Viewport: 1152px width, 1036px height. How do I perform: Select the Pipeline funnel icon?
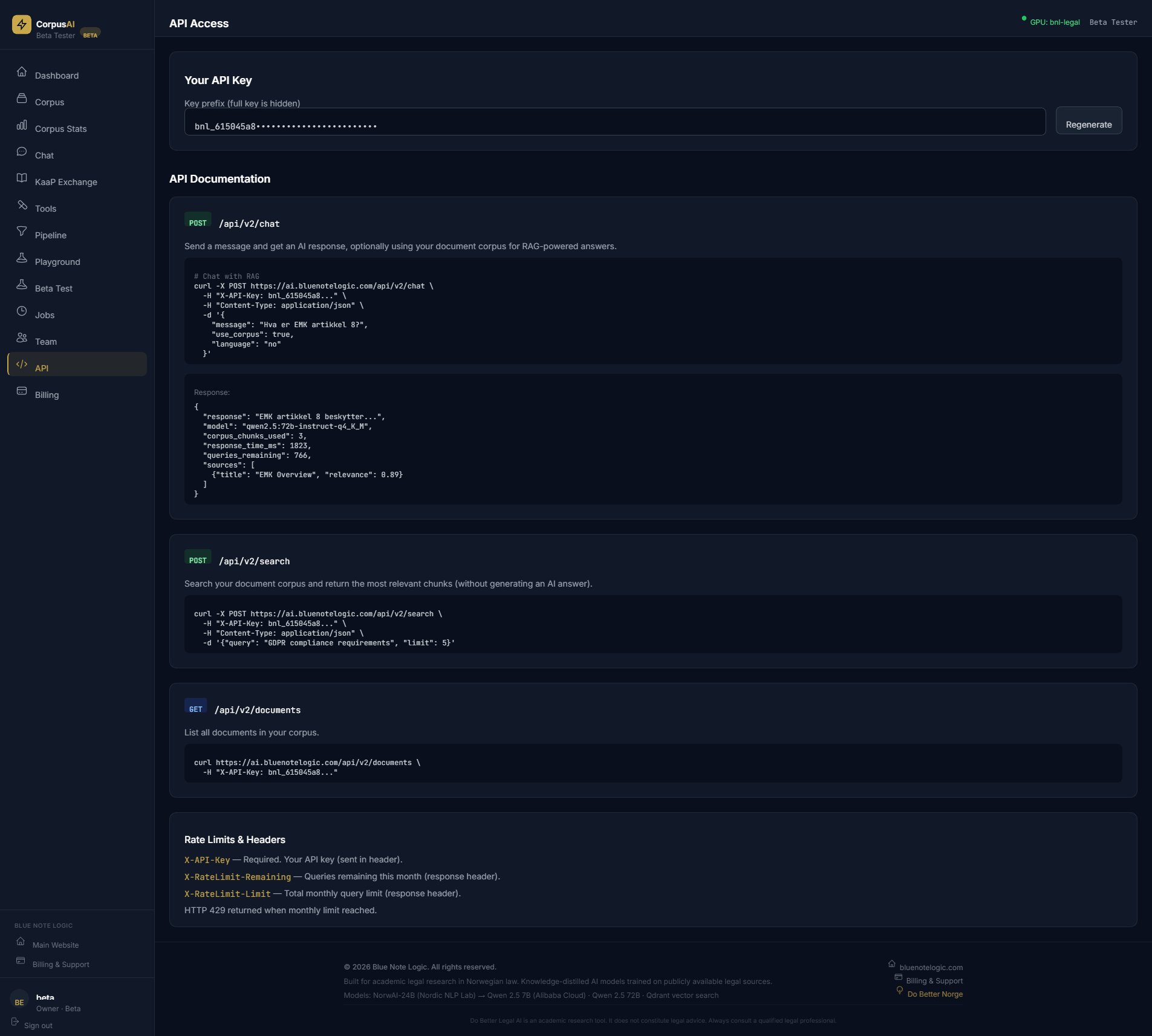[x=22, y=232]
